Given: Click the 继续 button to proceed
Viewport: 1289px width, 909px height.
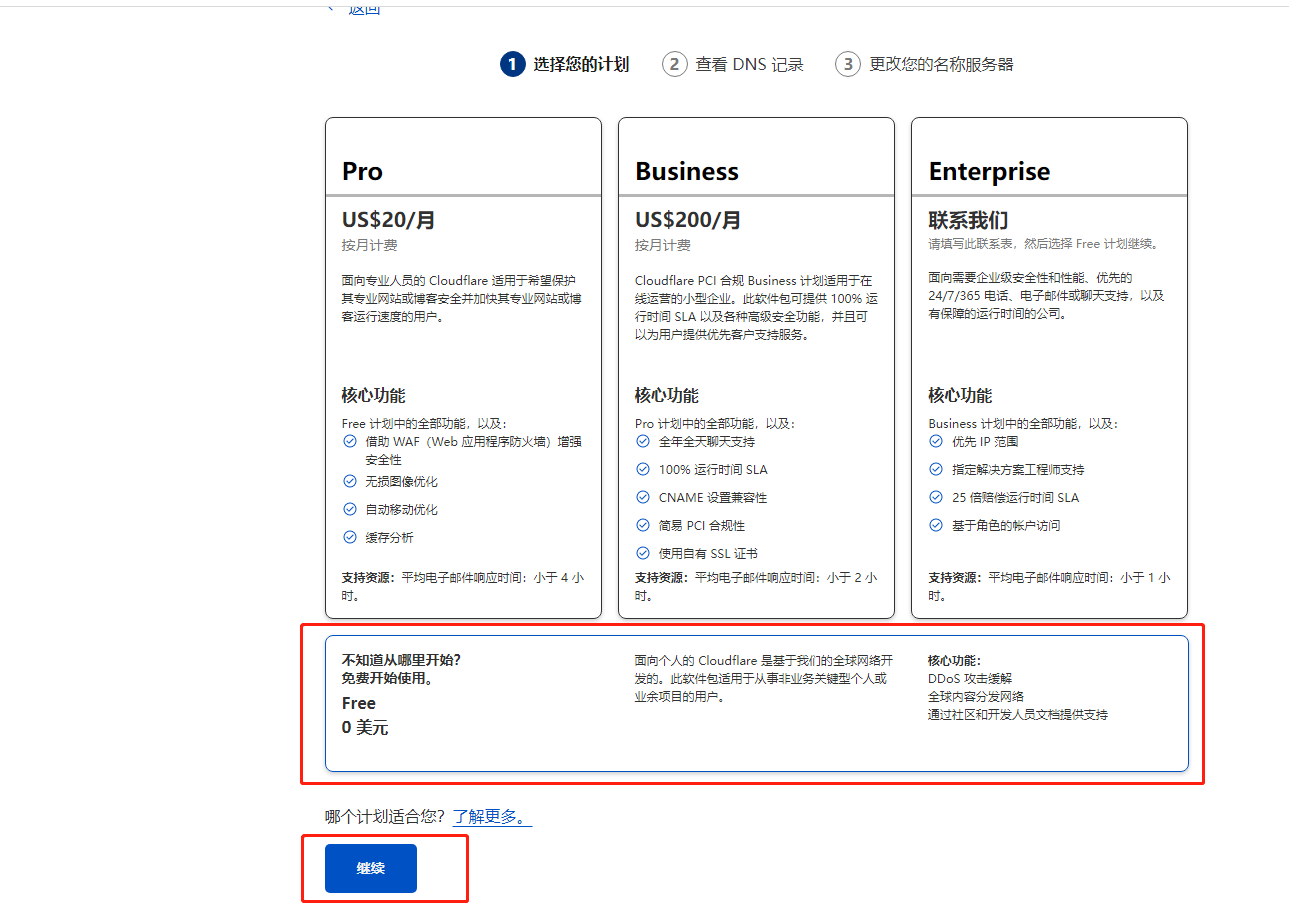Looking at the screenshot, I should [x=371, y=868].
